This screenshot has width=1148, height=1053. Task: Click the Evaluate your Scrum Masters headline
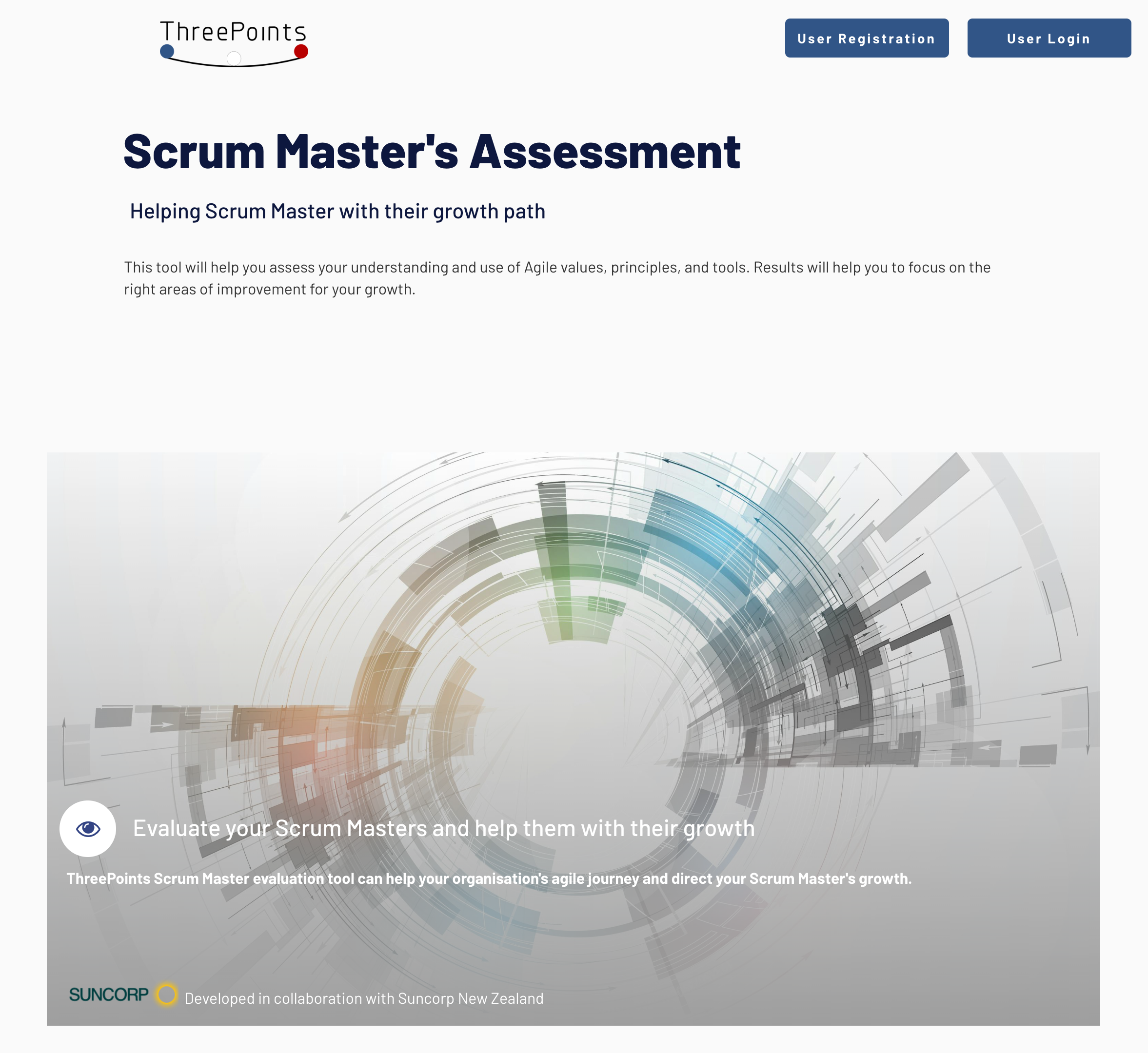coord(443,828)
